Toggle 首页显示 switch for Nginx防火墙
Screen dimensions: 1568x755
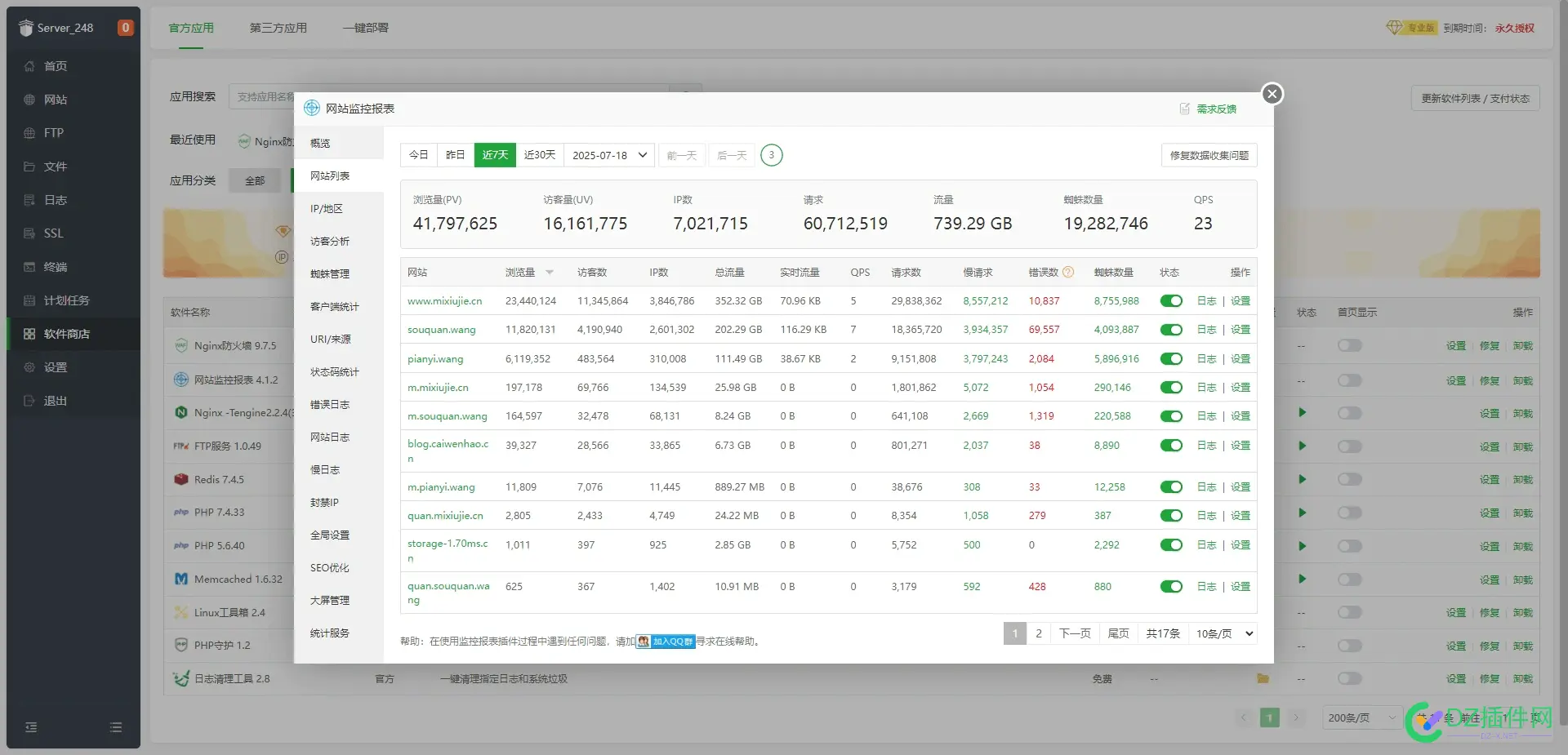tap(1349, 346)
